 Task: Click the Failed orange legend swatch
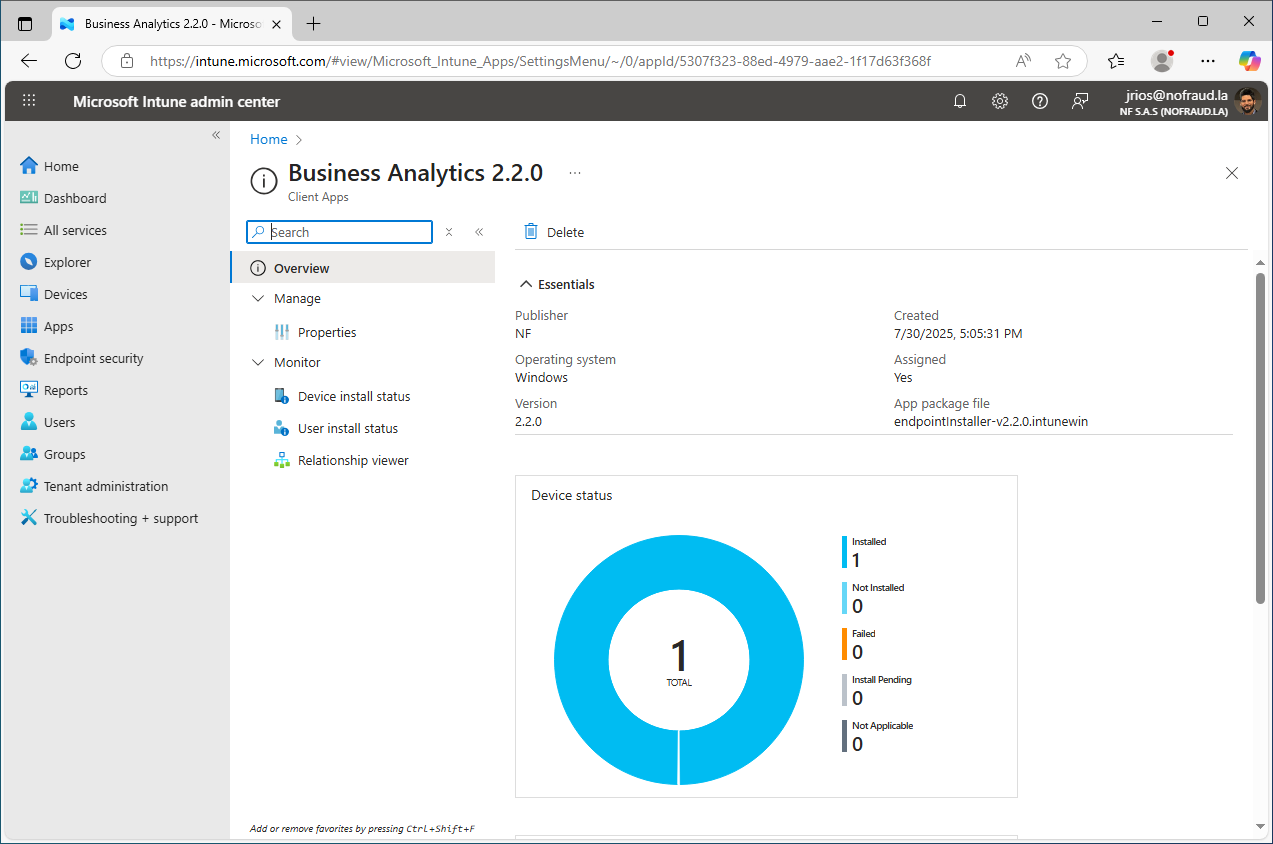click(845, 644)
